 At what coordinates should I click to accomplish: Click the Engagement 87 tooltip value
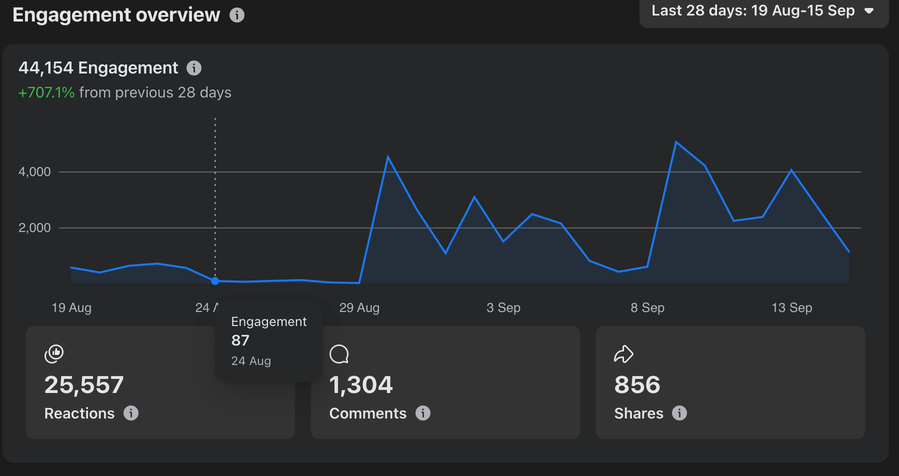[240, 341]
